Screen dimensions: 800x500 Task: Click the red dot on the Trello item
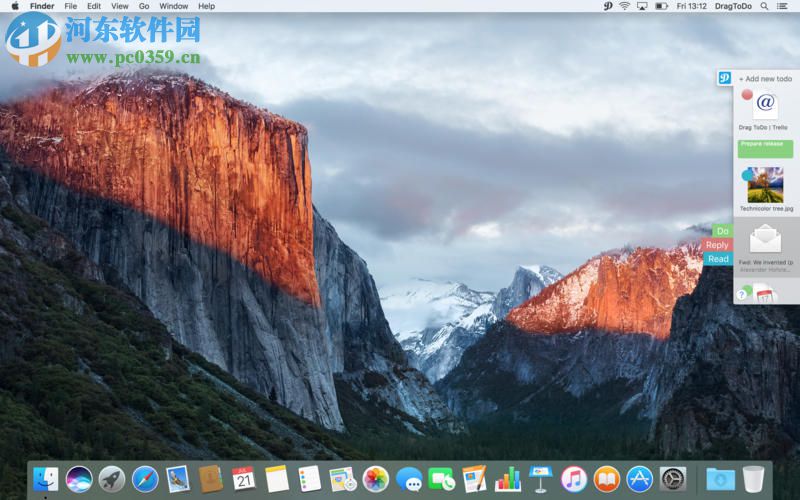pyautogui.click(x=747, y=94)
